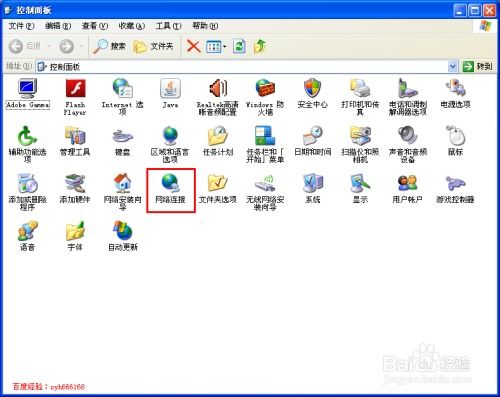
Task: Click the 后退 back toolbar button
Action: pyautogui.click(x=25, y=46)
